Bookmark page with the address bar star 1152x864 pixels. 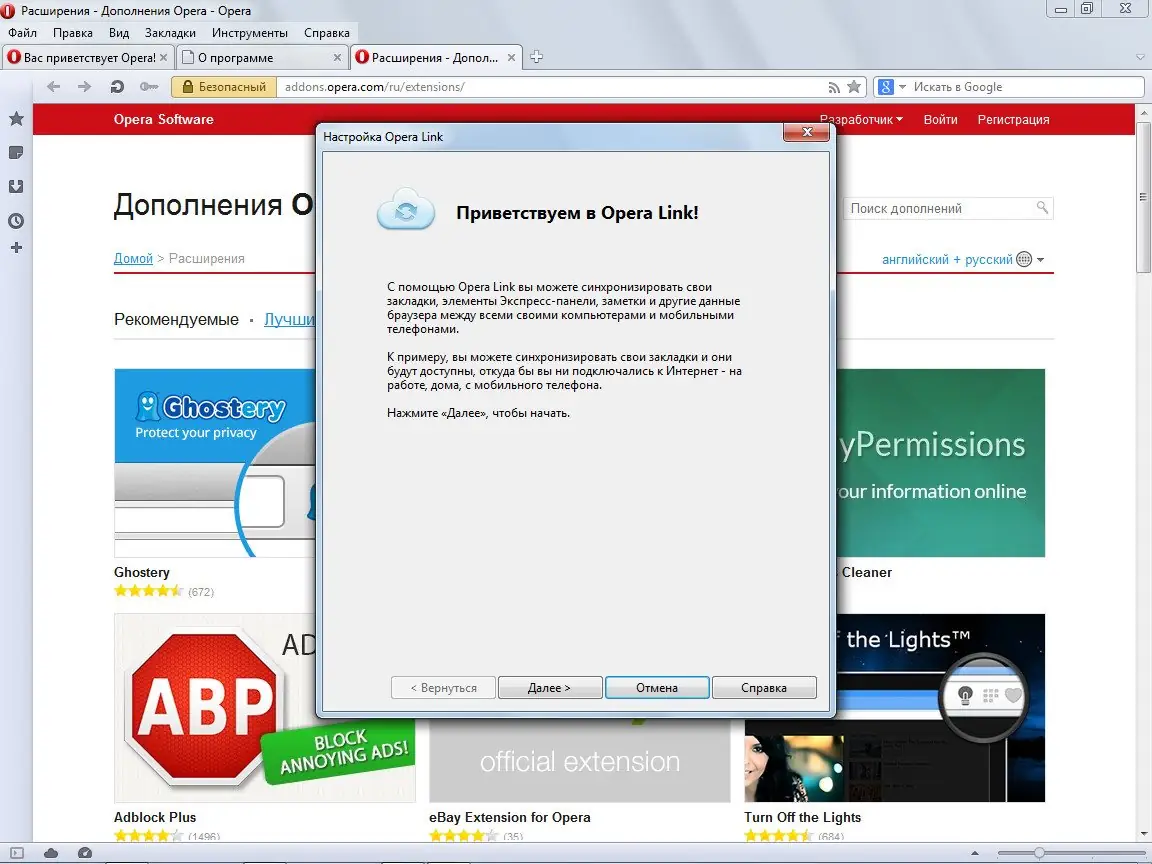pyautogui.click(x=854, y=87)
